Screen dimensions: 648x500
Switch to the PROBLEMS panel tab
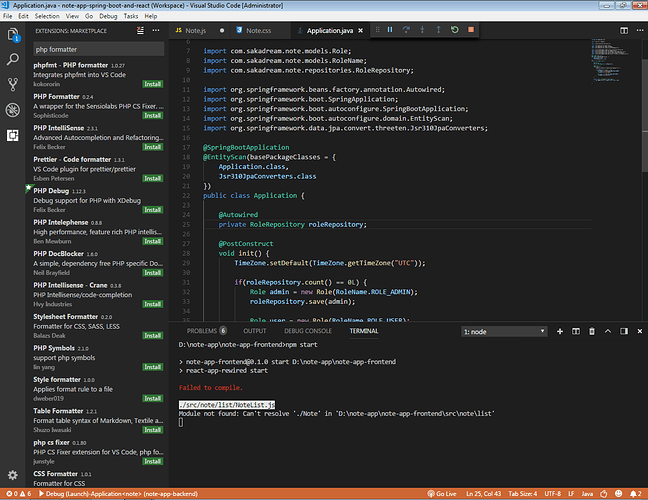(207, 331)
